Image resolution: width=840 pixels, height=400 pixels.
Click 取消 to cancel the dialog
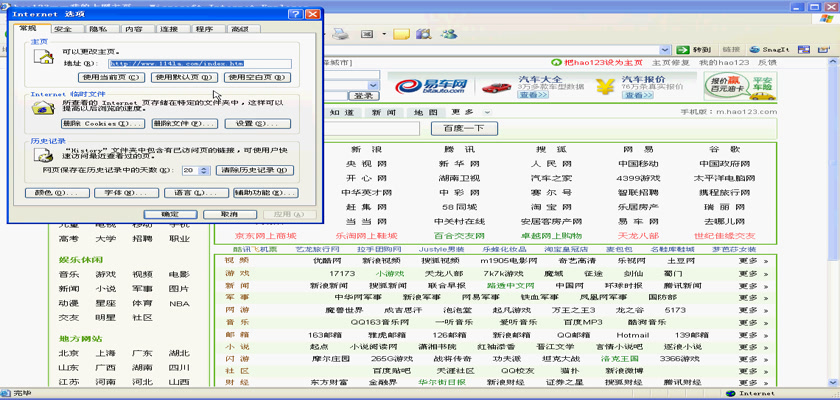click(x=230, y=214)
